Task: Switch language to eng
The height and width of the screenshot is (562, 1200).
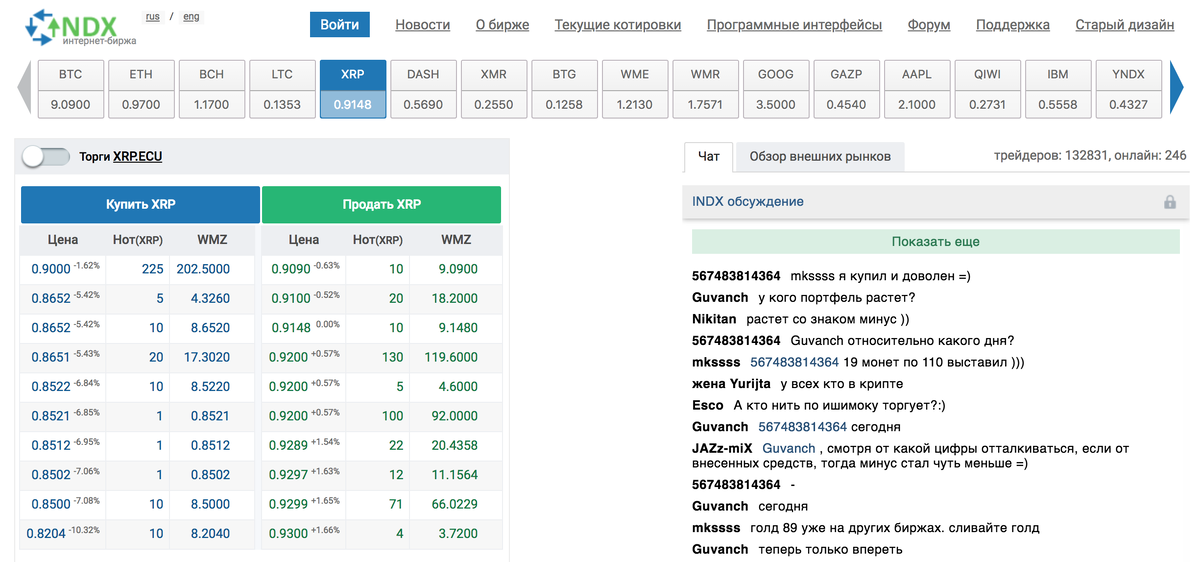Action: [191, 17]
